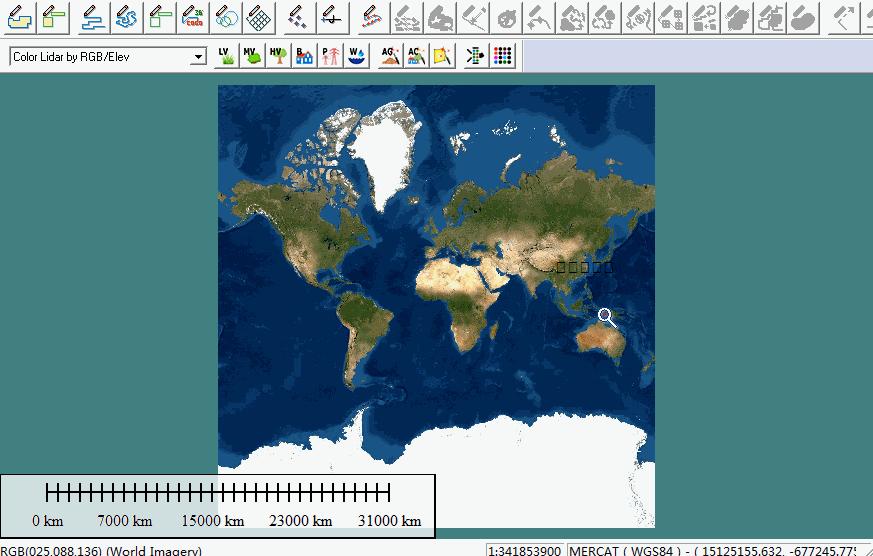The width and height of the screenshot is (873, 556).
Task: Open the Lidar point filter tool
Action: tap(475, 56)
